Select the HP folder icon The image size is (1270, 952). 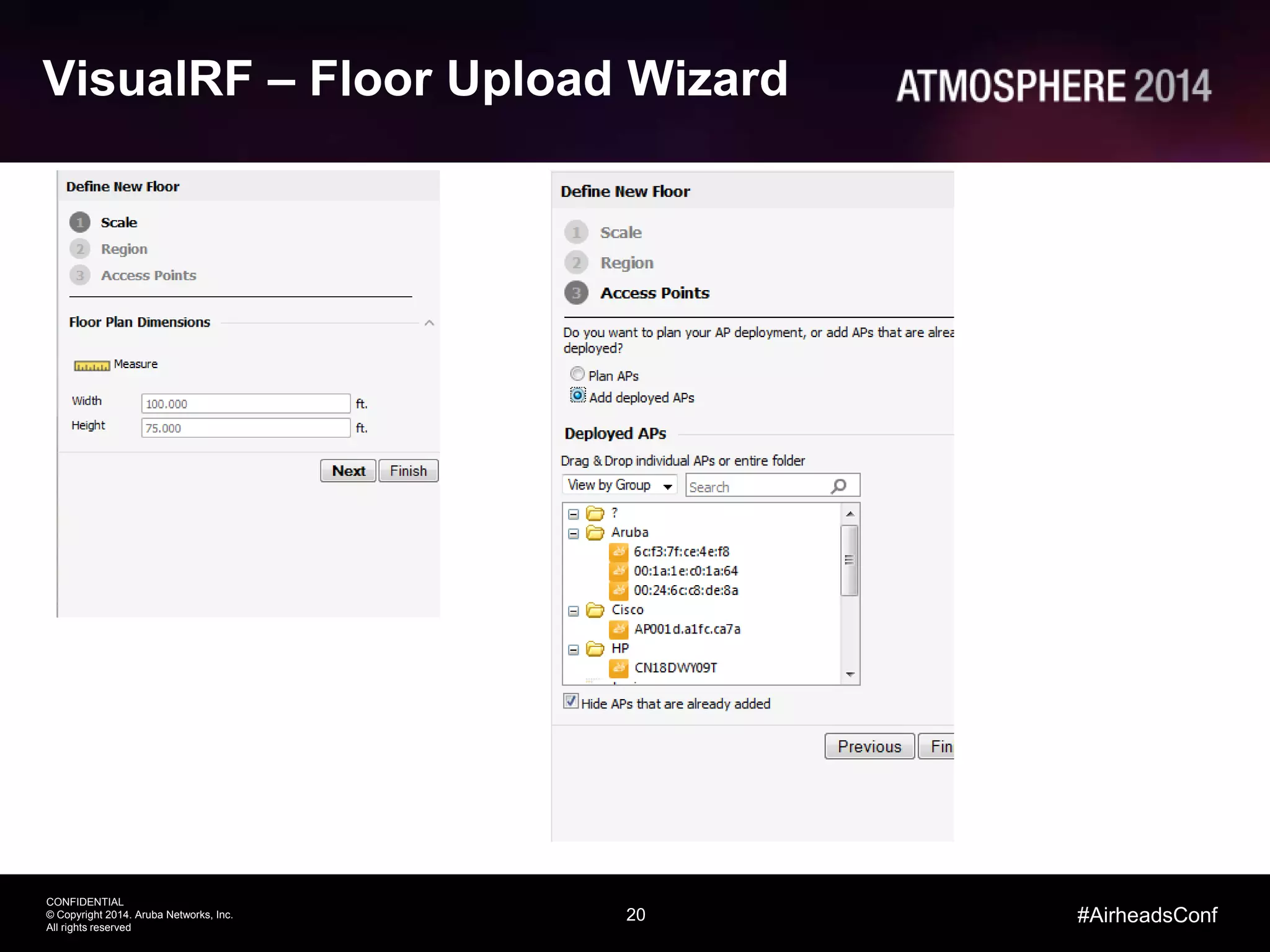tap(595, 648)
